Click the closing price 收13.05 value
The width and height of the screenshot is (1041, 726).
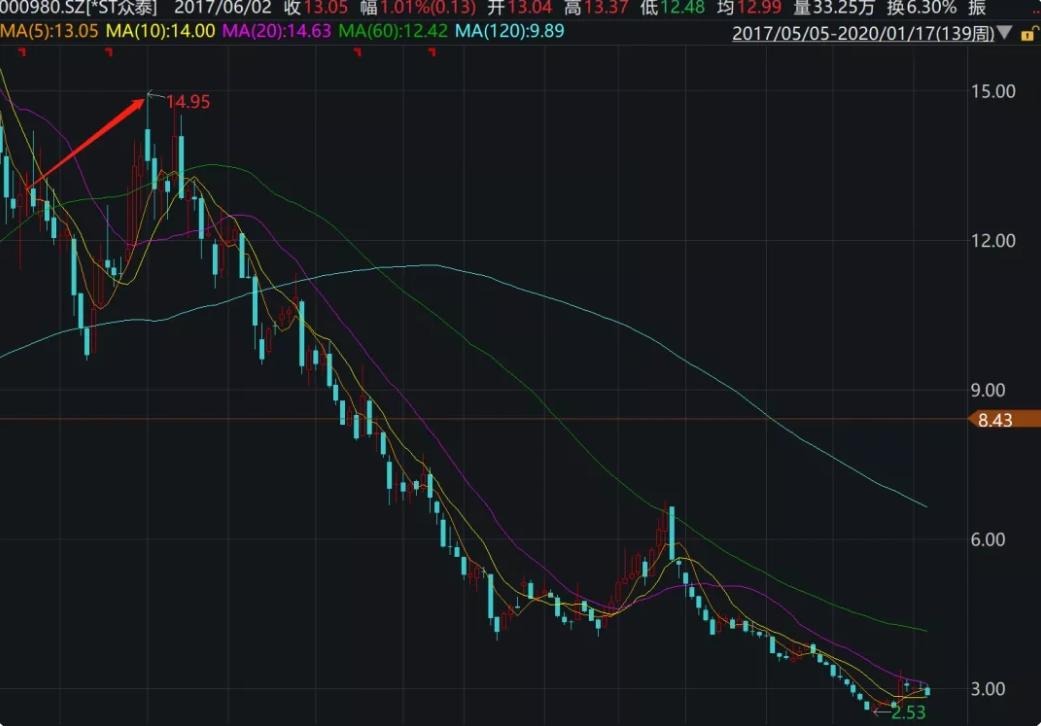click(x=316, y=8)
